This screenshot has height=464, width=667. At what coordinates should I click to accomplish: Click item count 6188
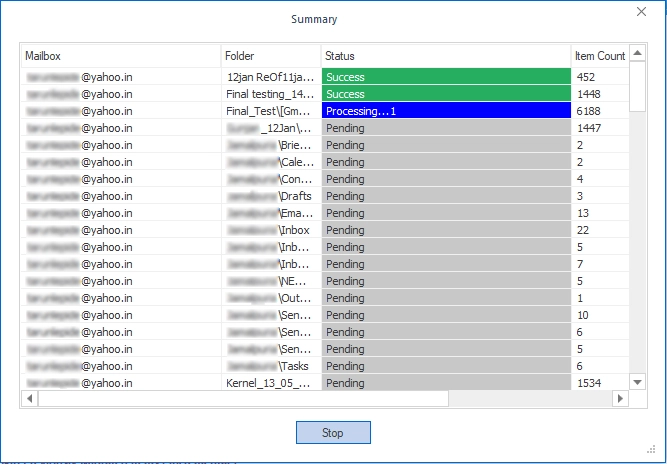589,111
